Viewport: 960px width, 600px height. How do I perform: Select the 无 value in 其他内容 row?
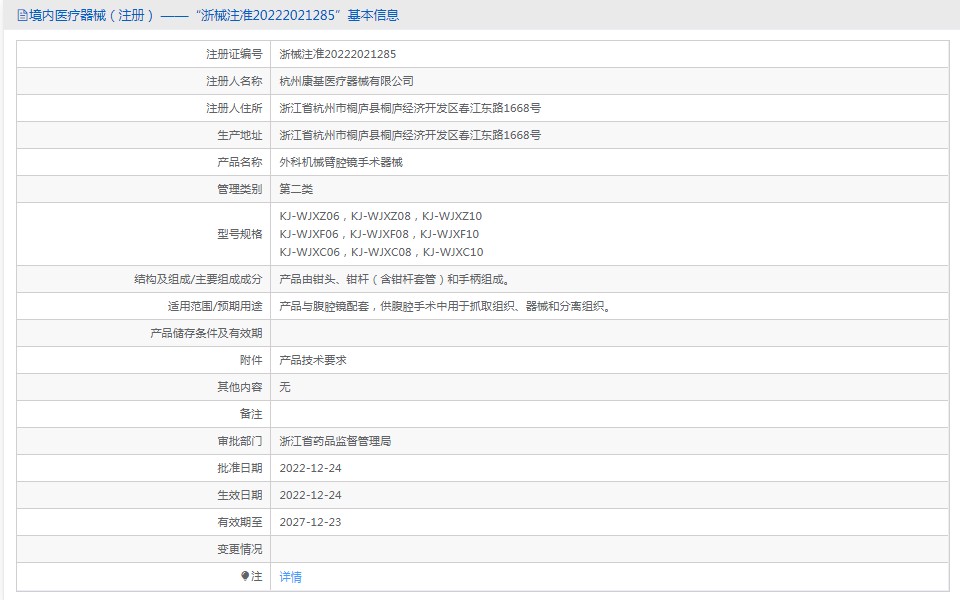coord(285,387)
